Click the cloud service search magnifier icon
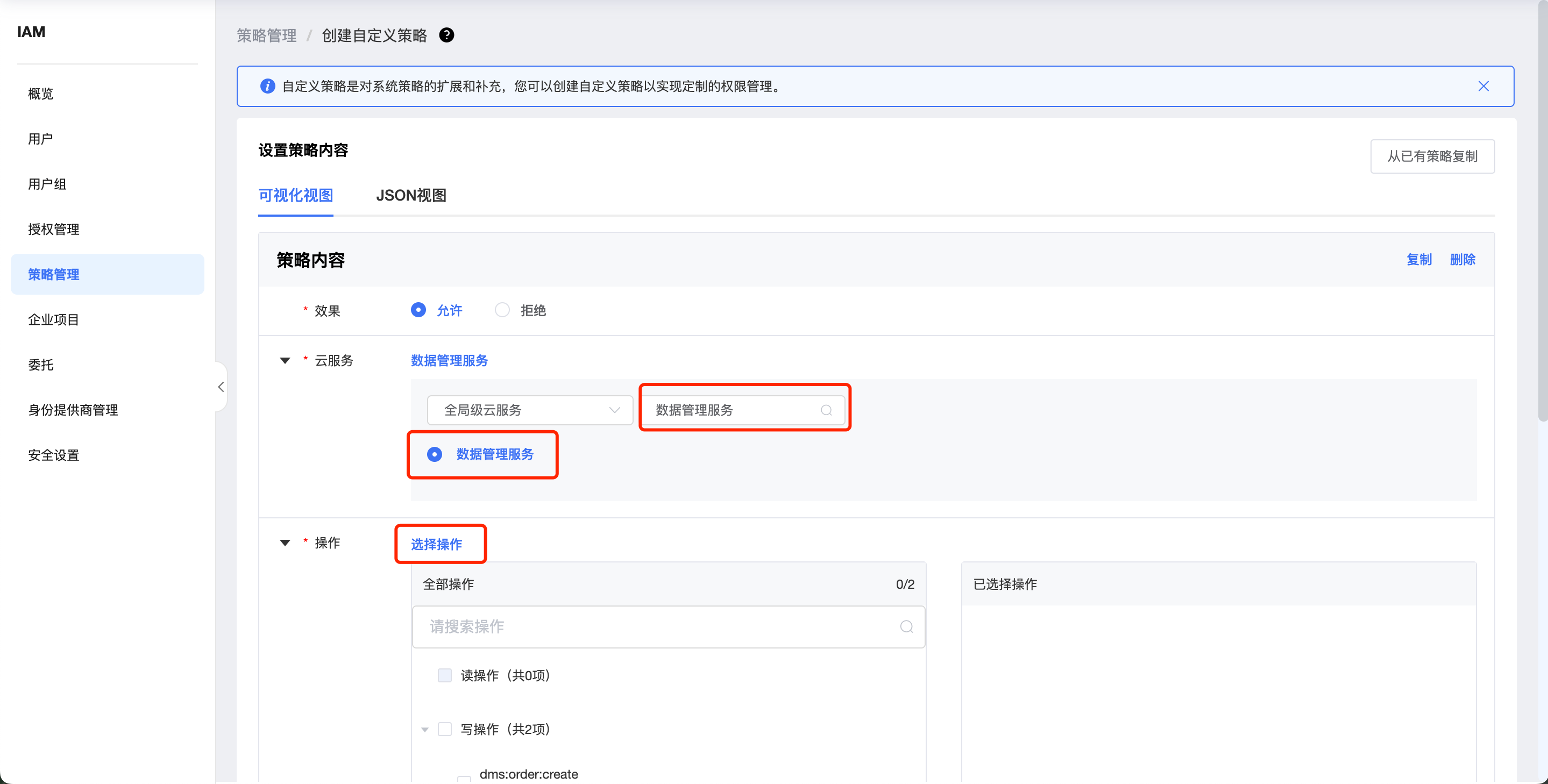 pos(826,410)
